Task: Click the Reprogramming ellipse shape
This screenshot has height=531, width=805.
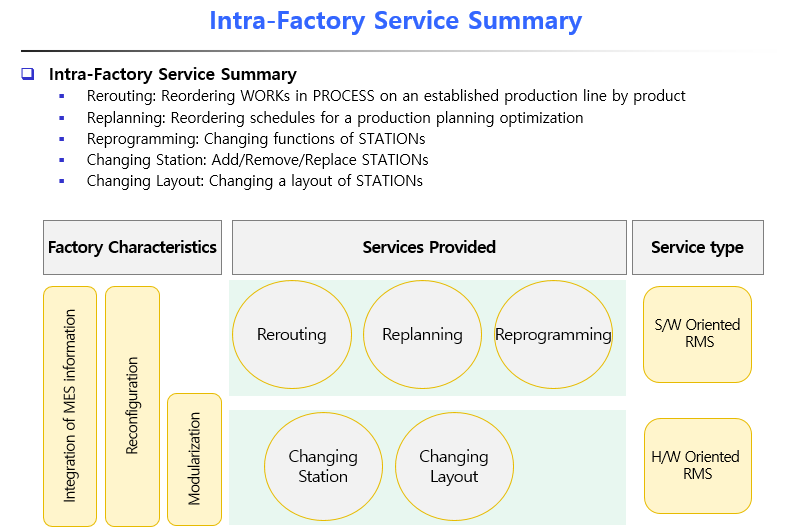Action: (x=553, y=335)
